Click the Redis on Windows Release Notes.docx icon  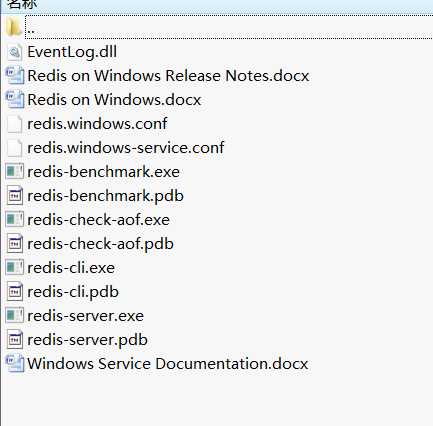point(15,76)
